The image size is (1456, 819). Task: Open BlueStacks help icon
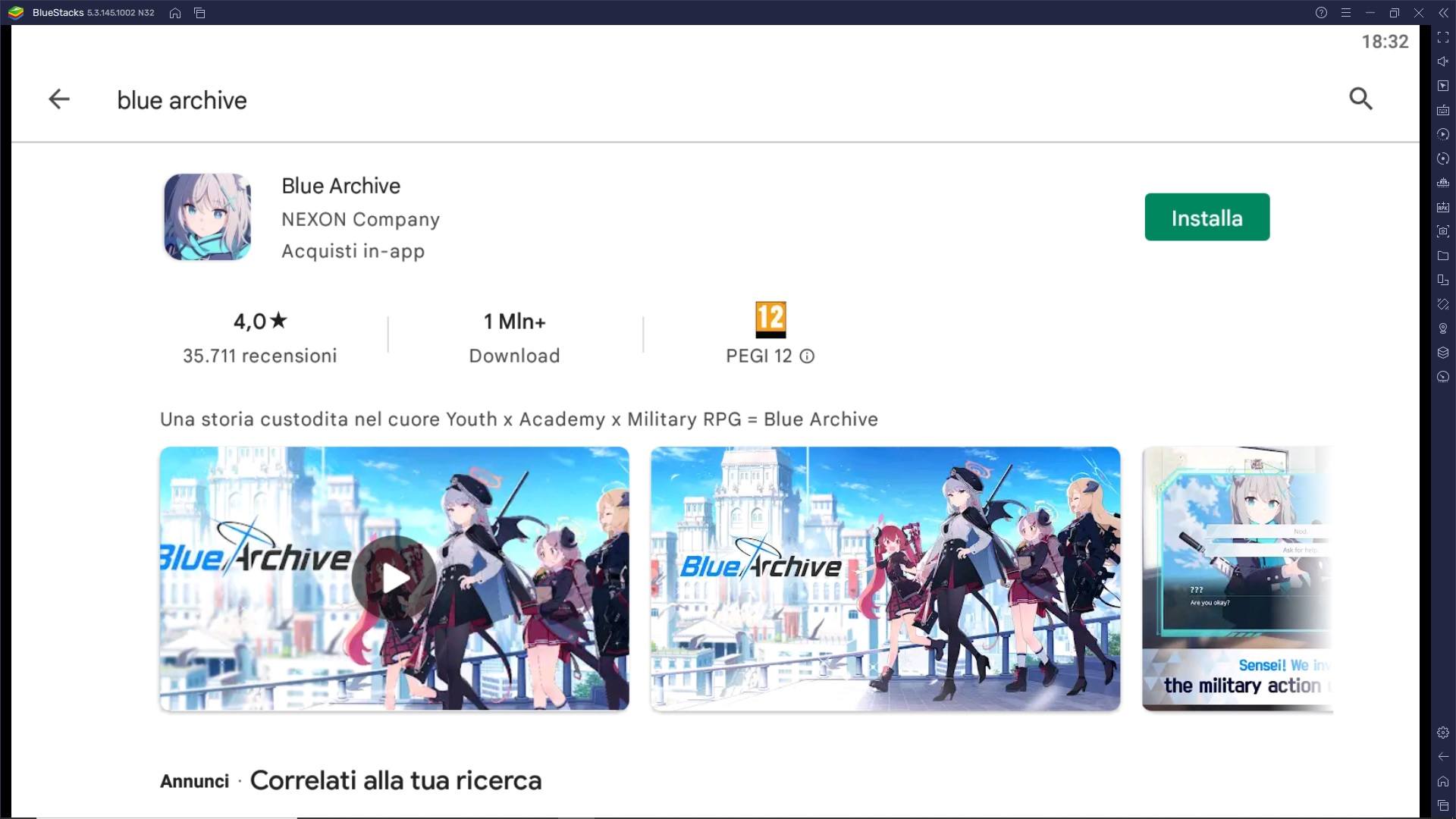pyautogui.click(x=1321, y=13)
